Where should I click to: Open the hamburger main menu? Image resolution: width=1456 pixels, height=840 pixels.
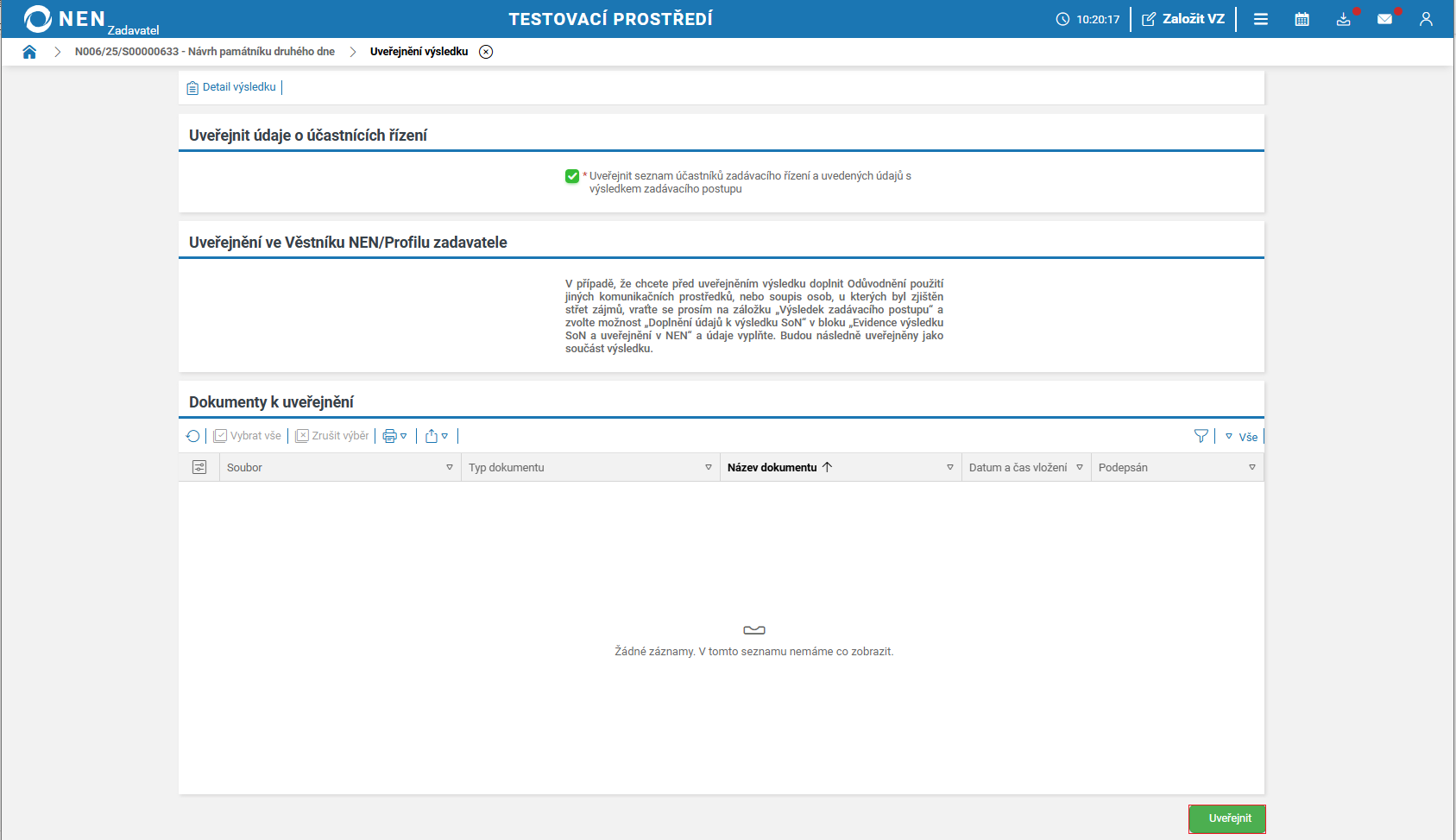click(1261, 19)
